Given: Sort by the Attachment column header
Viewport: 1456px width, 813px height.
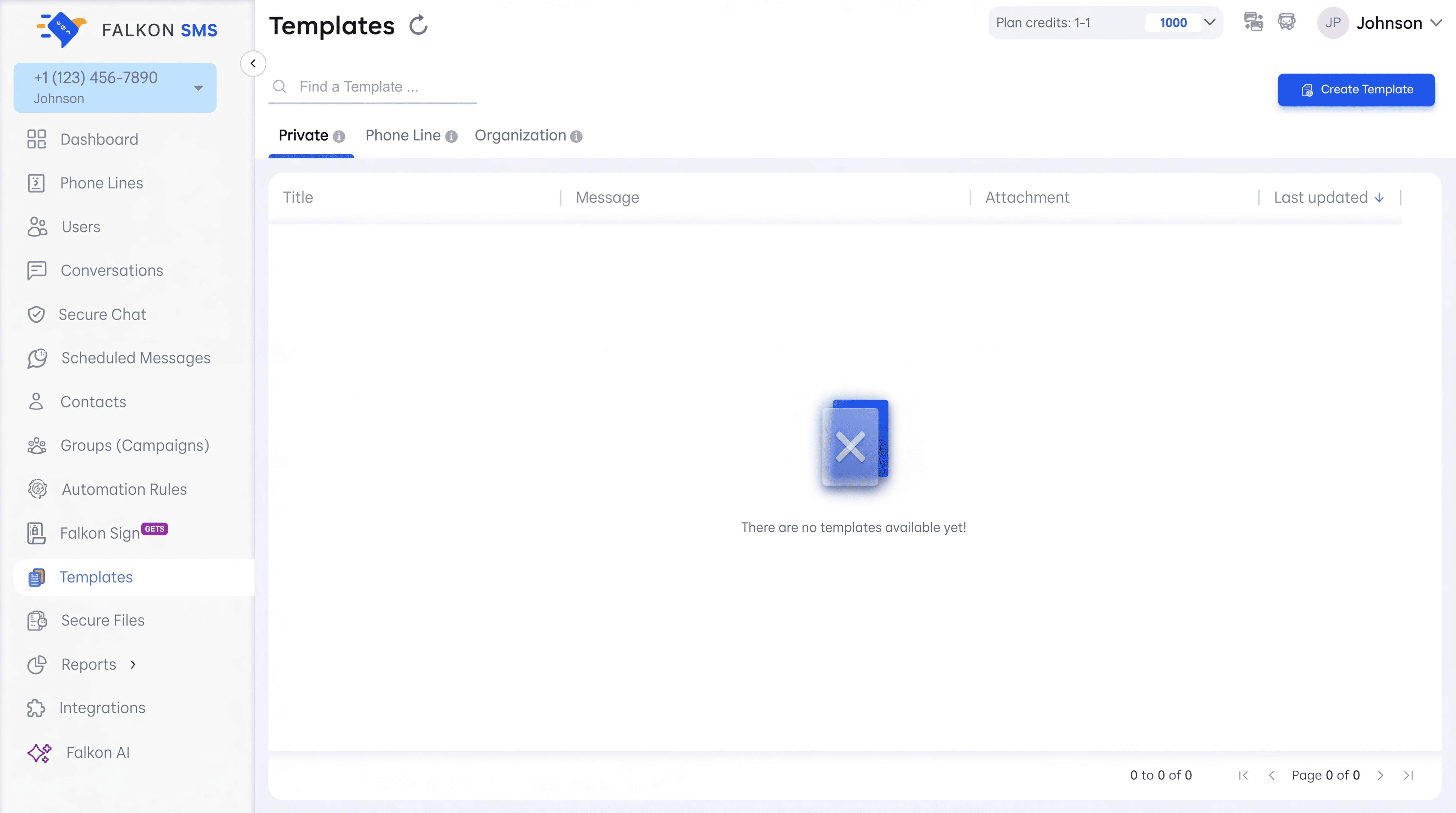Looking at the screenshot, I should tap(1027, 197).
